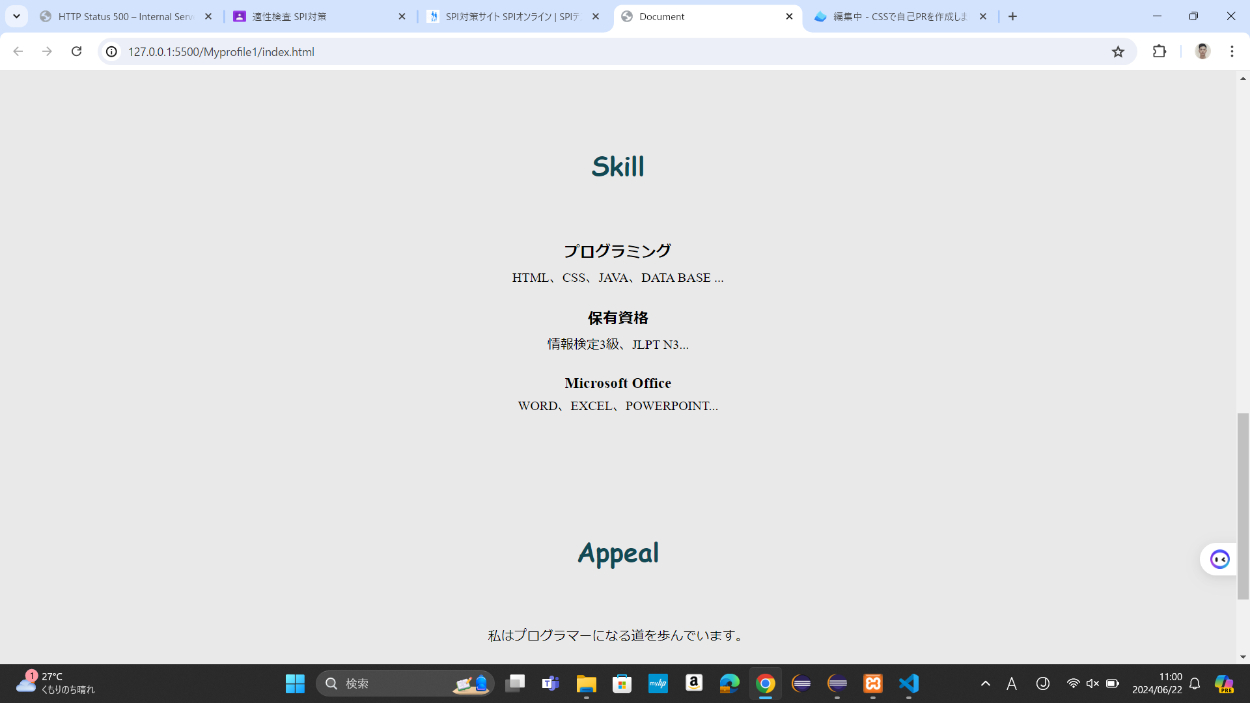The height and width of the screenshot is (703, 1250).
Task: Go forward to next page
Action: click(x=47, y=51)
